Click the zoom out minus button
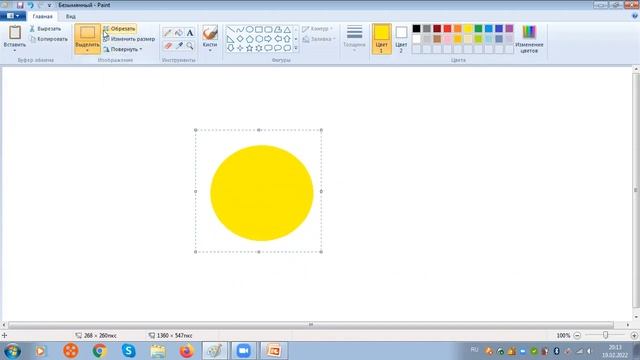 [x=577, y=336]
